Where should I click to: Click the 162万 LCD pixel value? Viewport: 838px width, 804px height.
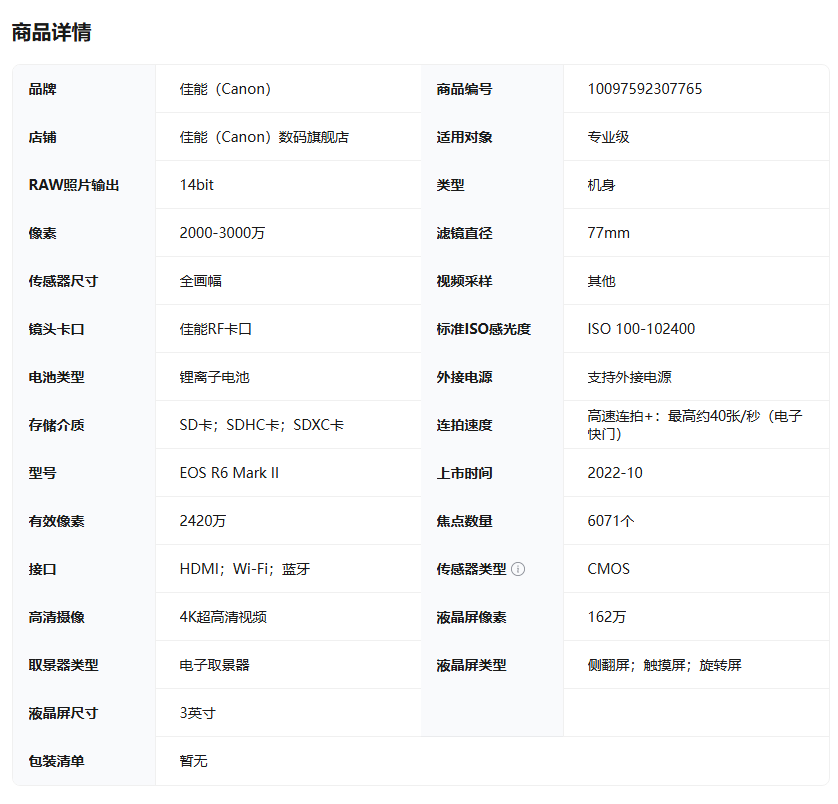point(606,617)
